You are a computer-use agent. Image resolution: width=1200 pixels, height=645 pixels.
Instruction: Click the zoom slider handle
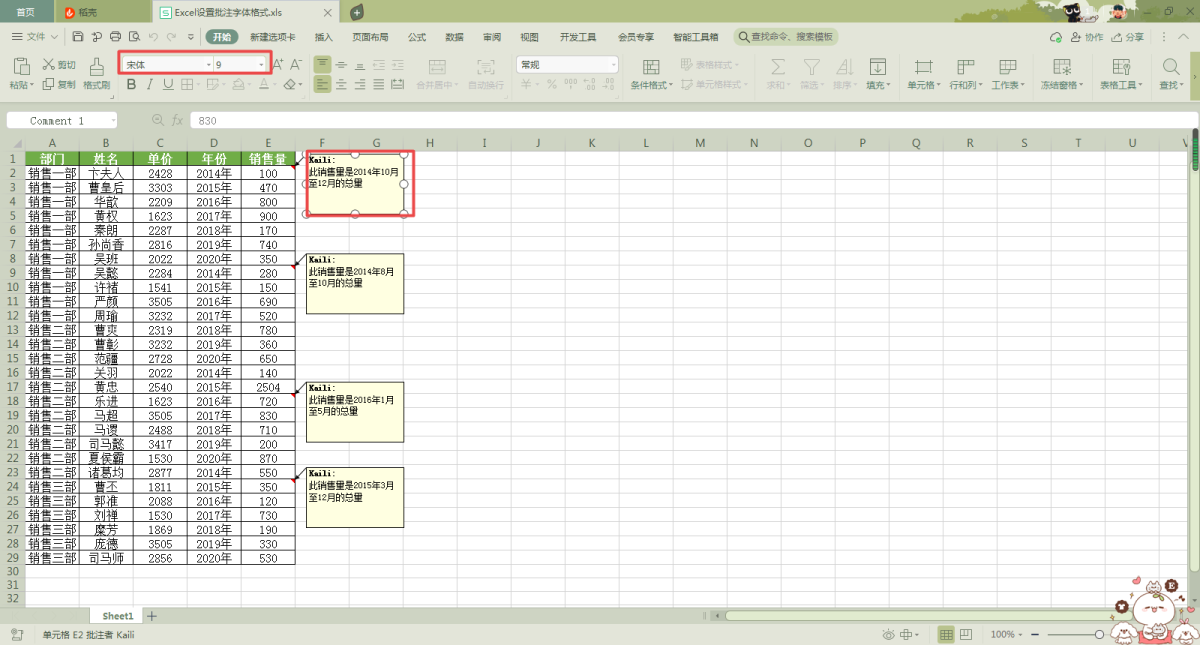(x=1100, y=635)
